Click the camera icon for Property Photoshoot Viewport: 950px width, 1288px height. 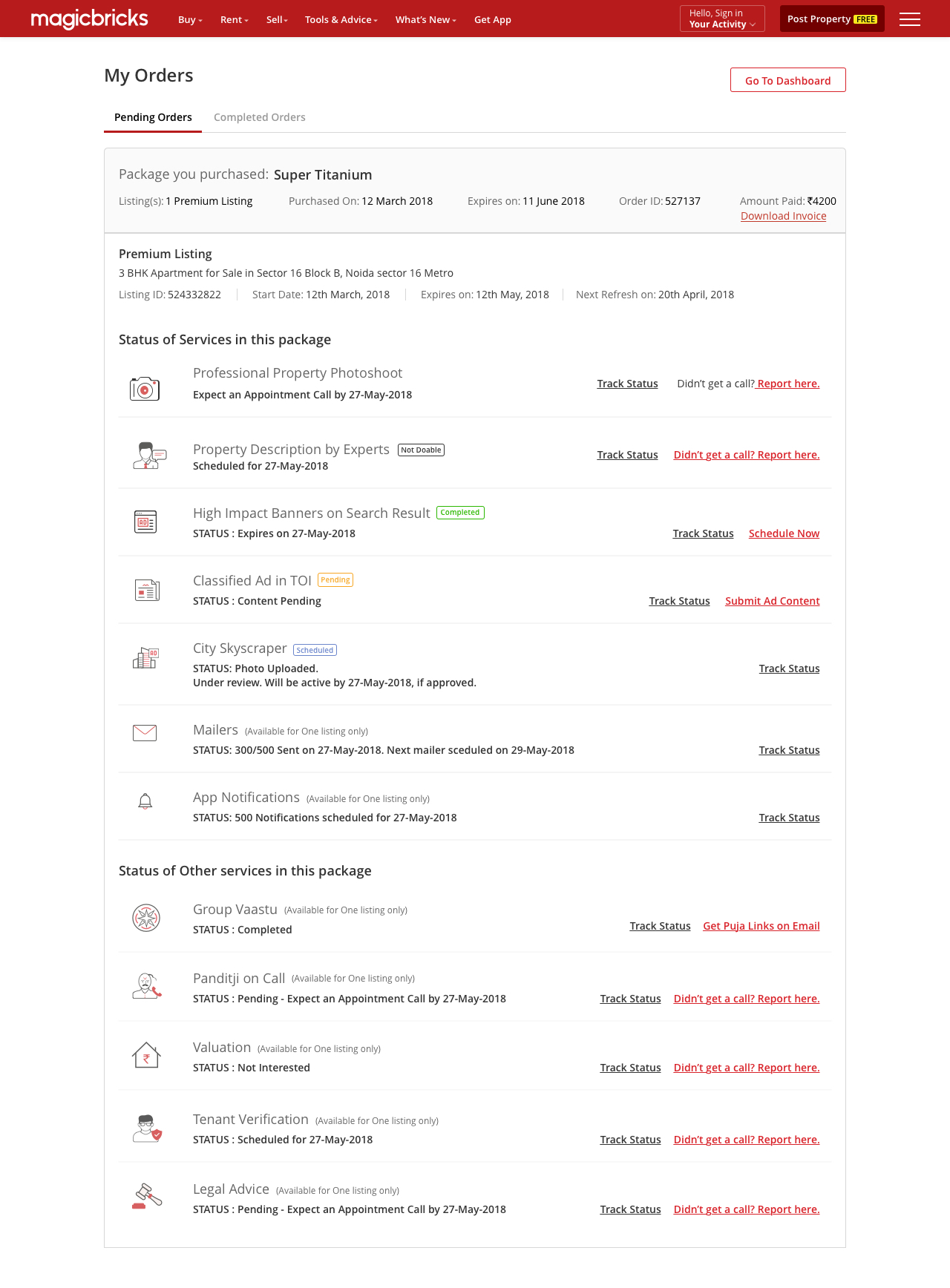point(145,388)
